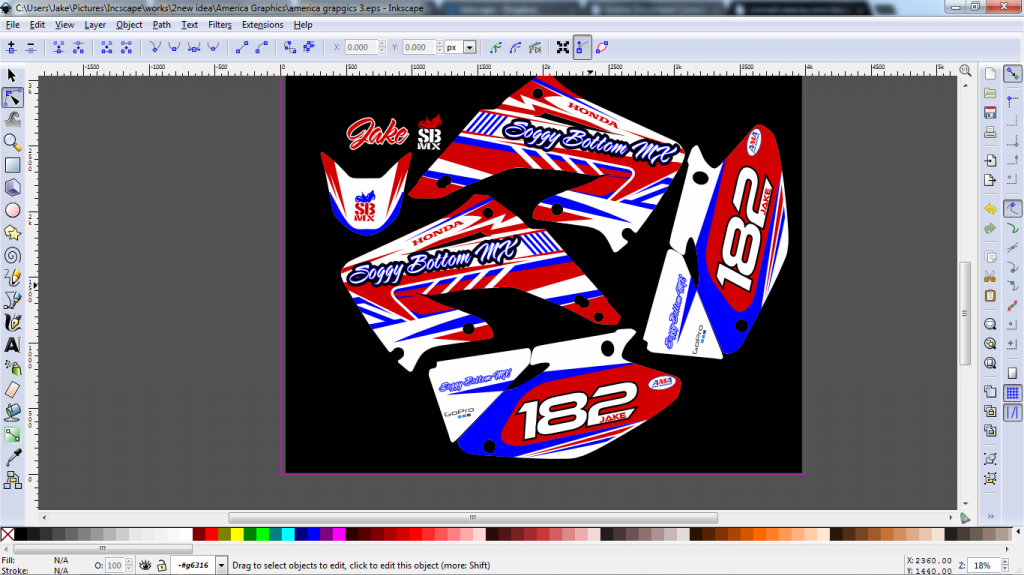Select the 3D box tool

tap(12, 188)
